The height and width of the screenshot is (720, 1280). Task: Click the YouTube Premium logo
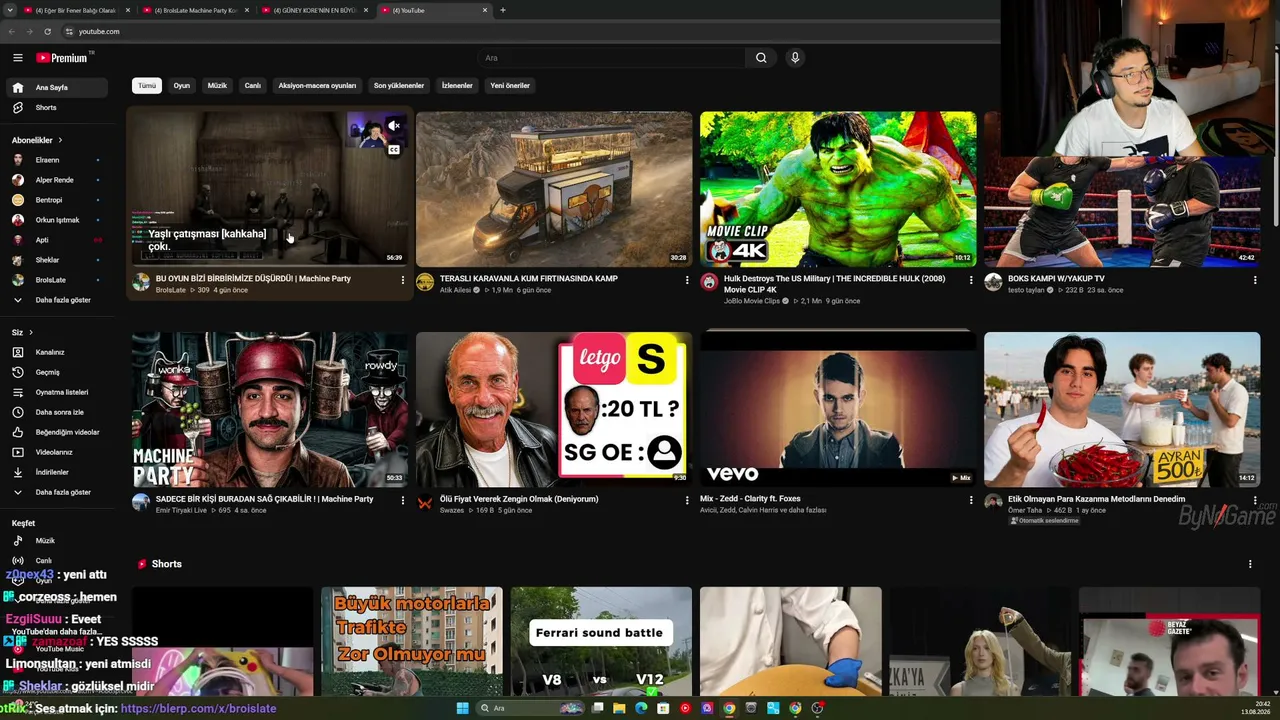[x=62, y=58]
